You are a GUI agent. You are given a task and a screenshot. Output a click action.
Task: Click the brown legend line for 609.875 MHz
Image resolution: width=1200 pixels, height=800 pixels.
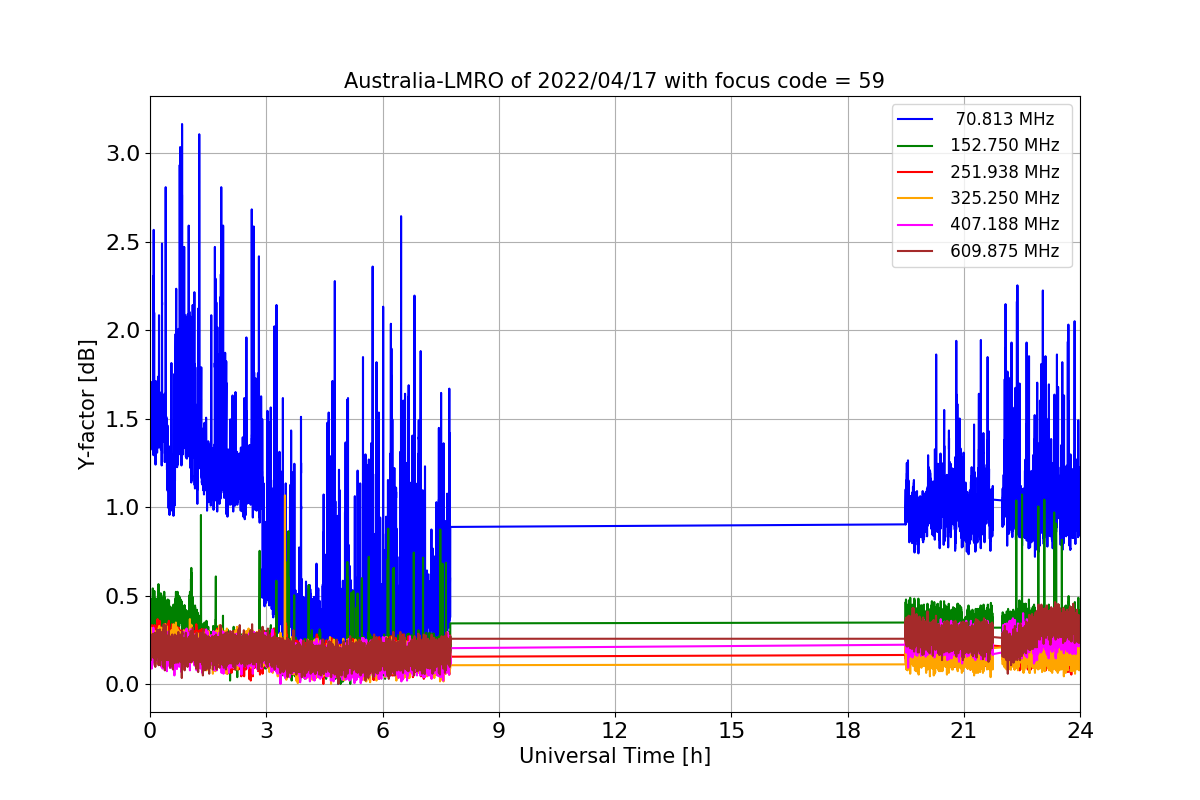pos(916,252)
